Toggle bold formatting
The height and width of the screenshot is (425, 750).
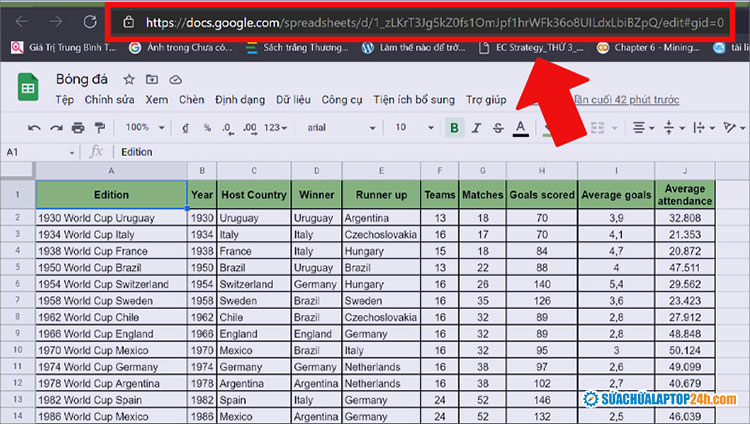[454, 128]
